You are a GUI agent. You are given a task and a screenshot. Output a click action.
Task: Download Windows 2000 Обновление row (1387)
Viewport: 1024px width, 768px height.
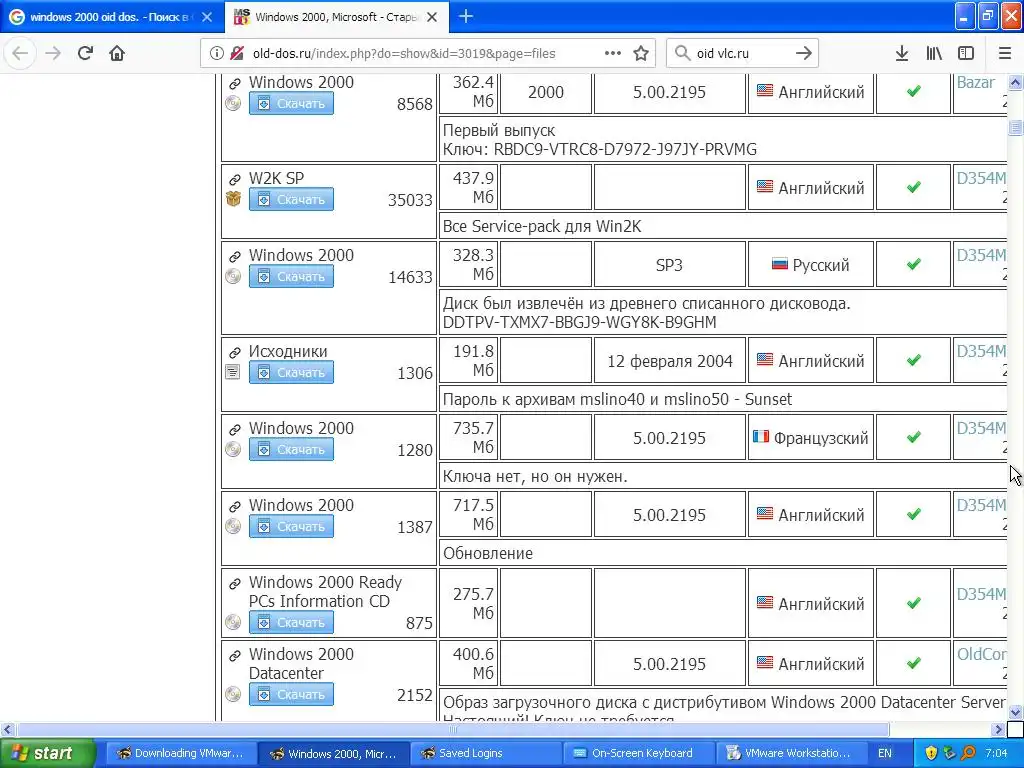[291, 526]
